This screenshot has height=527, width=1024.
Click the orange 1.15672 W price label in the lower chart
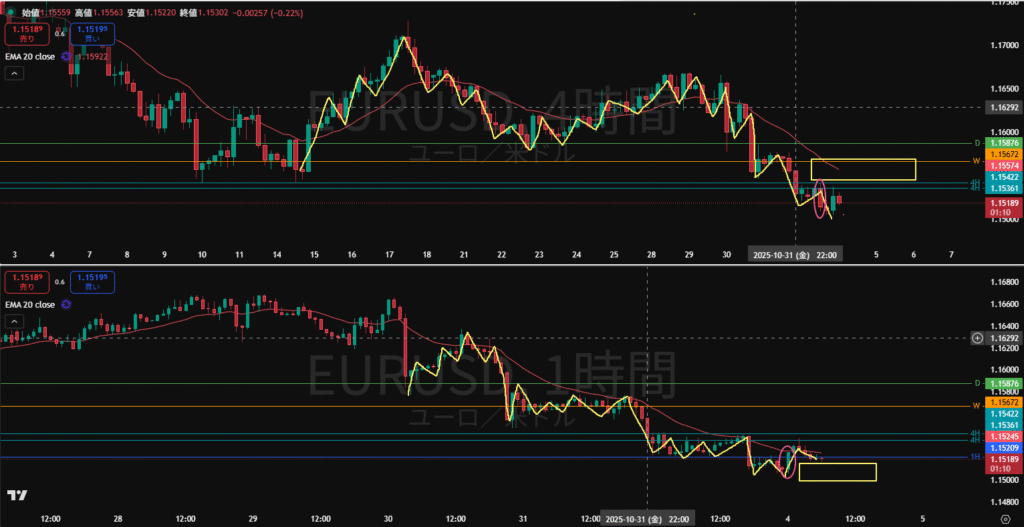click(x=1003, y=401)
